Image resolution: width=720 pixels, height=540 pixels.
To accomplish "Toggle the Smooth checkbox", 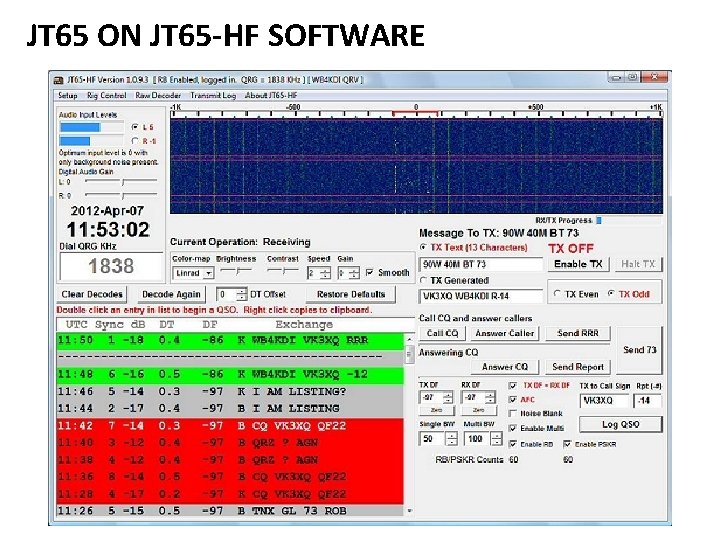I will pyautogui.click(x=371, y=272).
